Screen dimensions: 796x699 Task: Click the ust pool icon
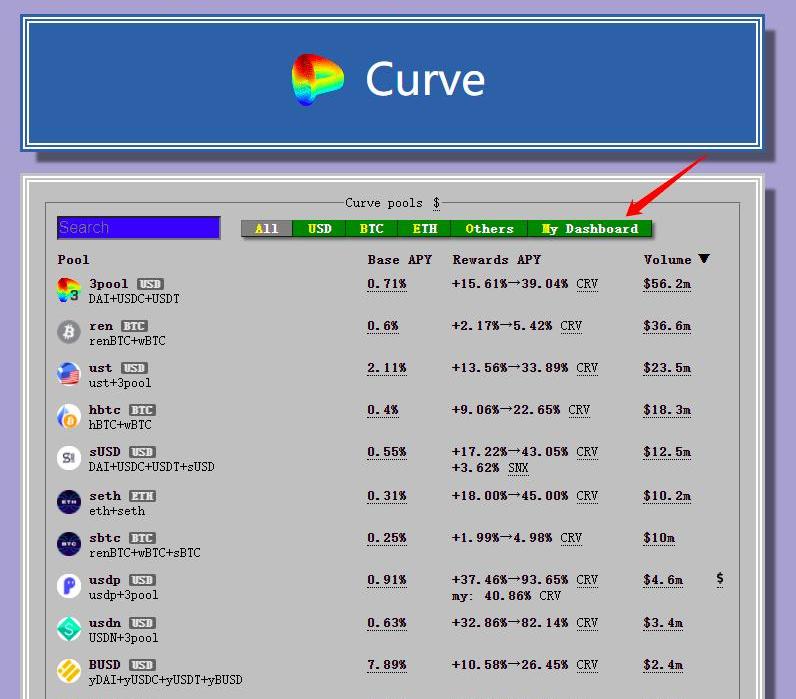coord(68,374)
